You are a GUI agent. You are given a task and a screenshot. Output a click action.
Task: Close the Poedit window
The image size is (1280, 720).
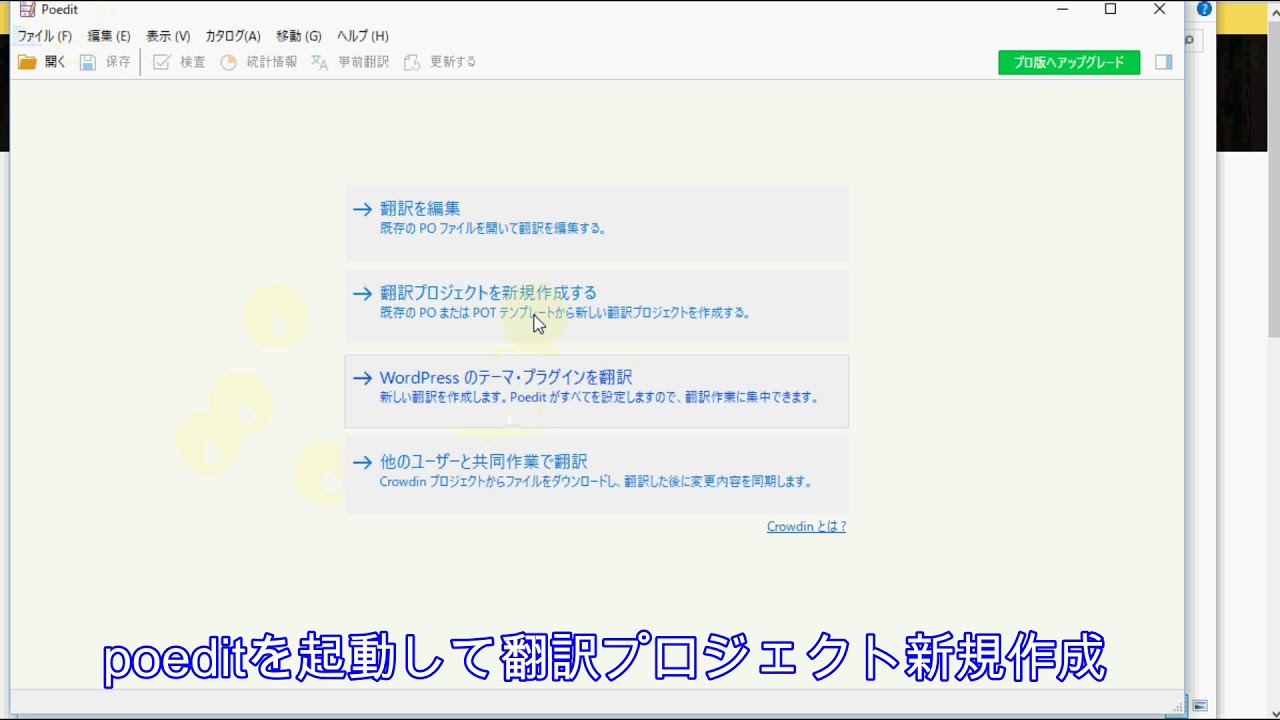pos(1159,9)
